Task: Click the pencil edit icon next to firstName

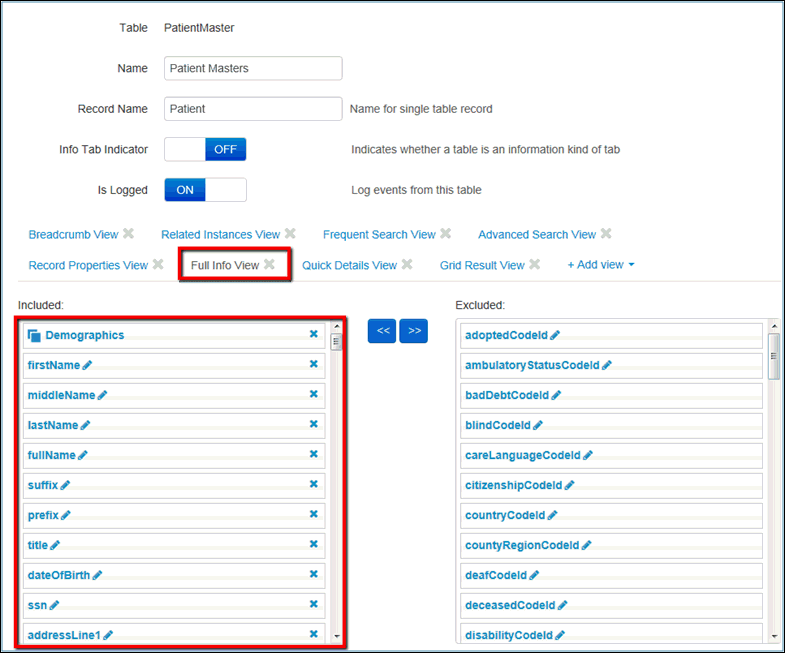Action: [x=87, y=366]
